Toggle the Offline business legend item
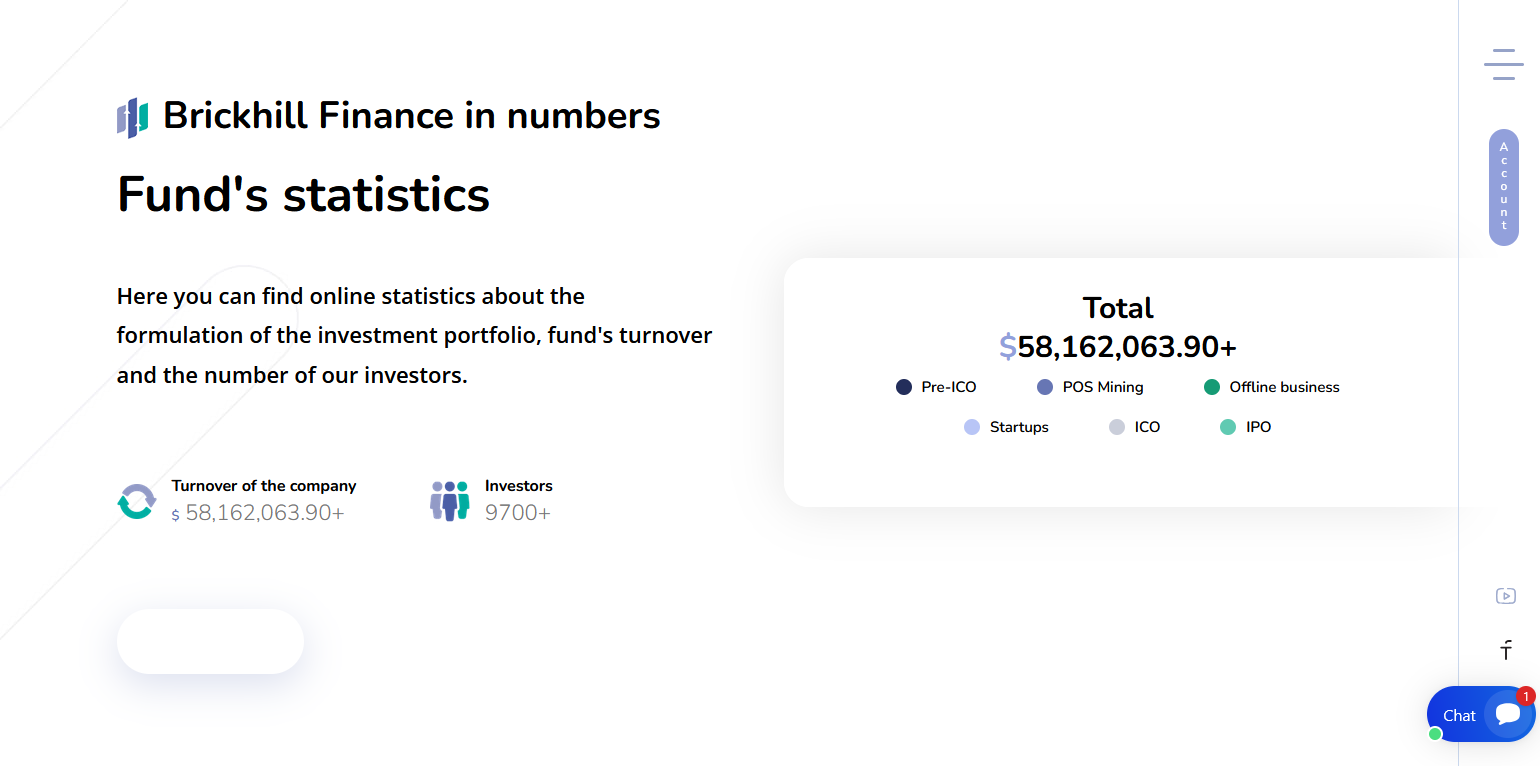The width and height of the screenshot is (1540, 766). tap(1272, 387)
